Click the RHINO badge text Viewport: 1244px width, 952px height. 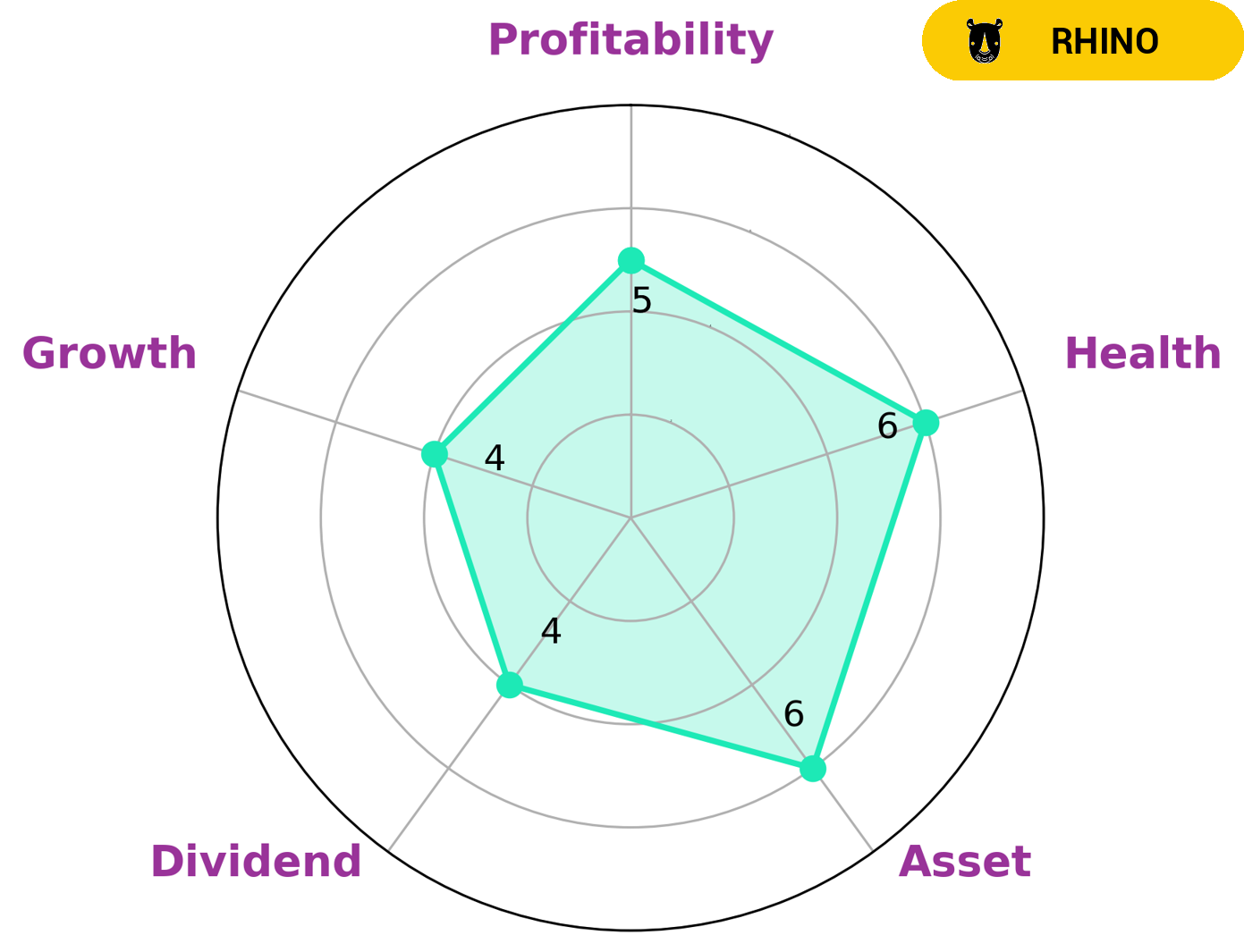pos(1104,42)
